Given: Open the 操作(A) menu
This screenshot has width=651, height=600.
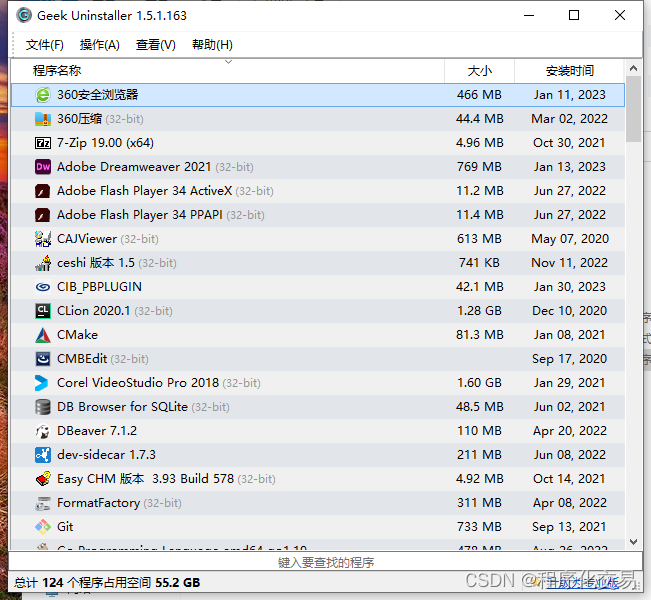Looking at the screenshot, I should (x=100, y=45).
